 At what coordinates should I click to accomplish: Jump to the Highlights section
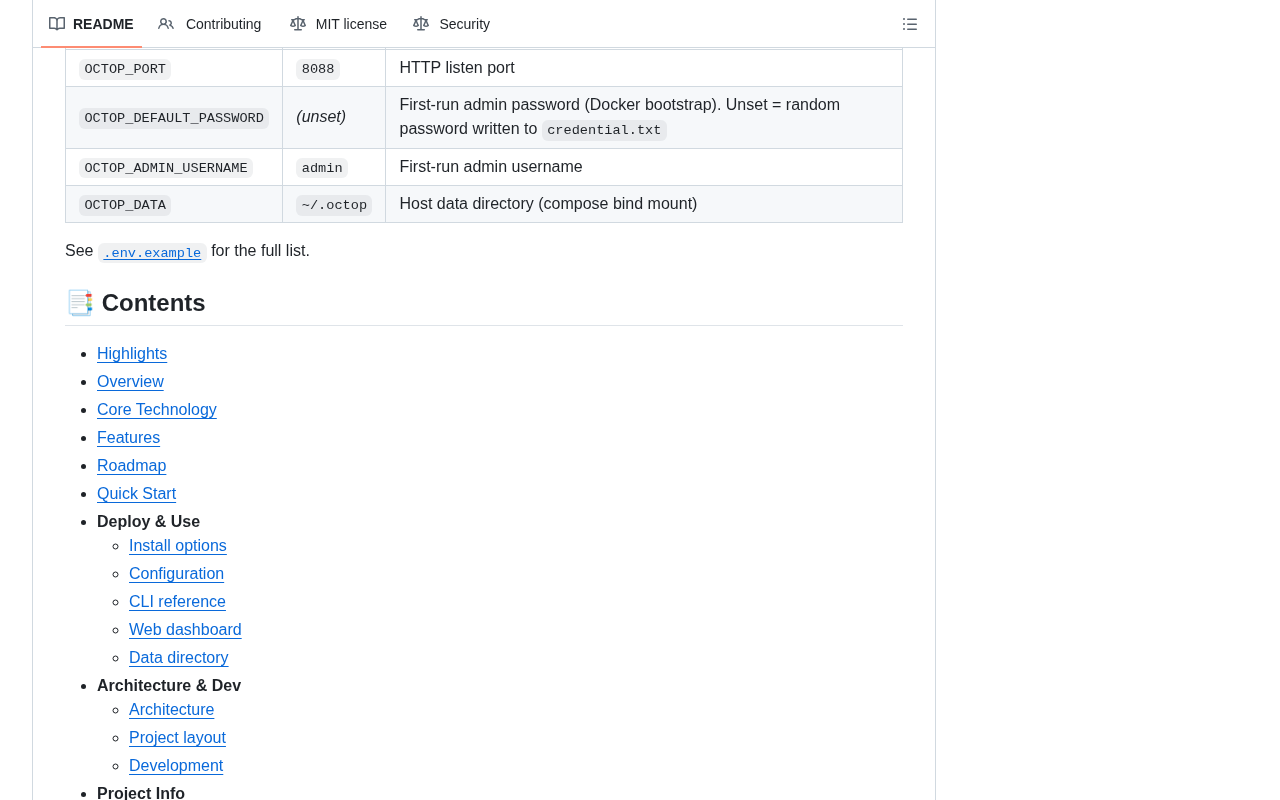click(x=132, y=354)
